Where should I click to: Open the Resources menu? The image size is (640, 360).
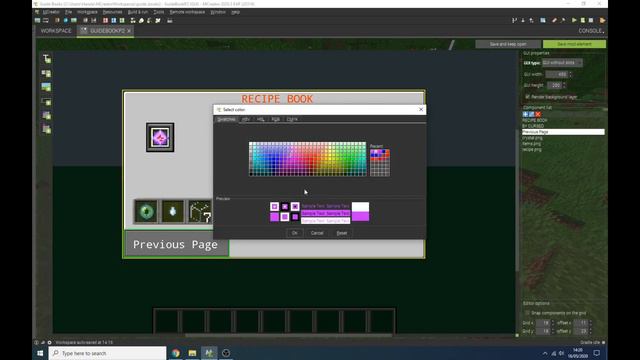pos(112,12)
